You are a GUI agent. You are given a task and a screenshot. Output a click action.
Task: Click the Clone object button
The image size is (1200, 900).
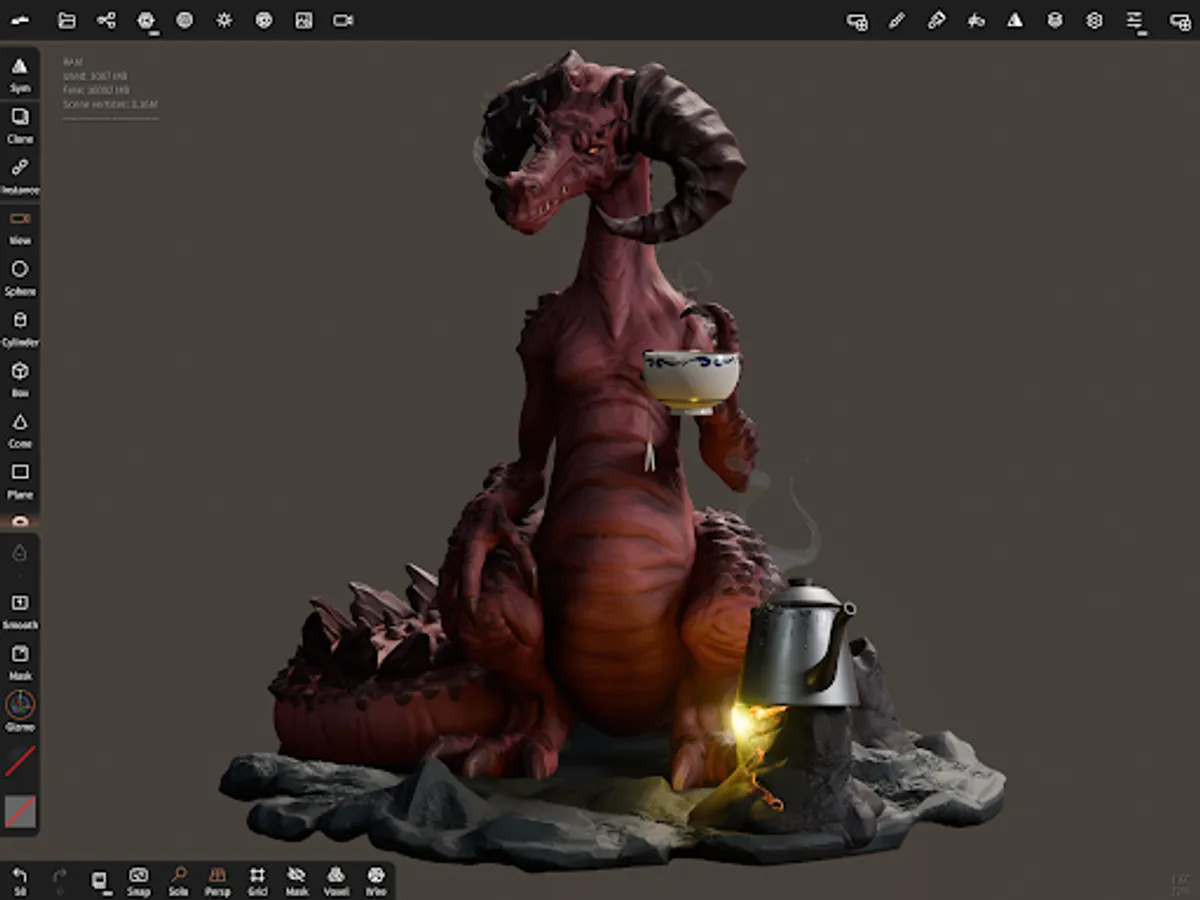pos(20,124)
